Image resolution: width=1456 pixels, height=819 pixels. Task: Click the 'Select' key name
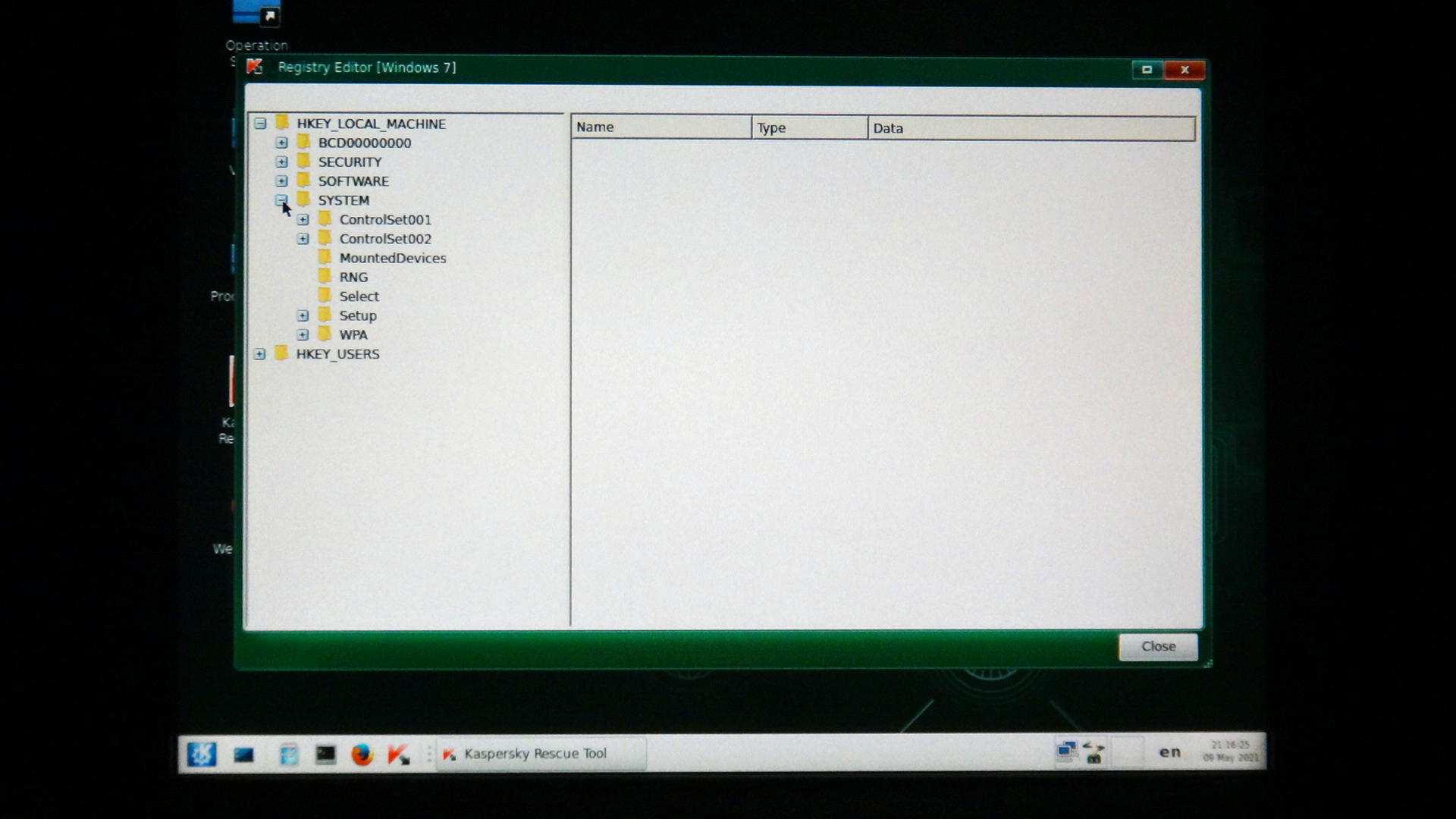click(359, 297)
